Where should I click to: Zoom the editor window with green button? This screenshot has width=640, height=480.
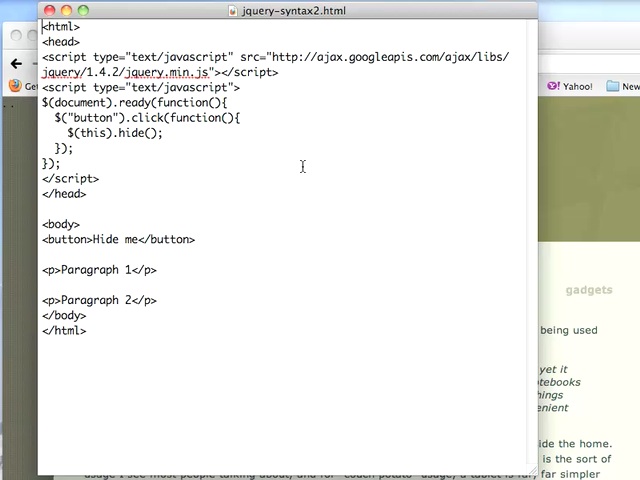83,10
